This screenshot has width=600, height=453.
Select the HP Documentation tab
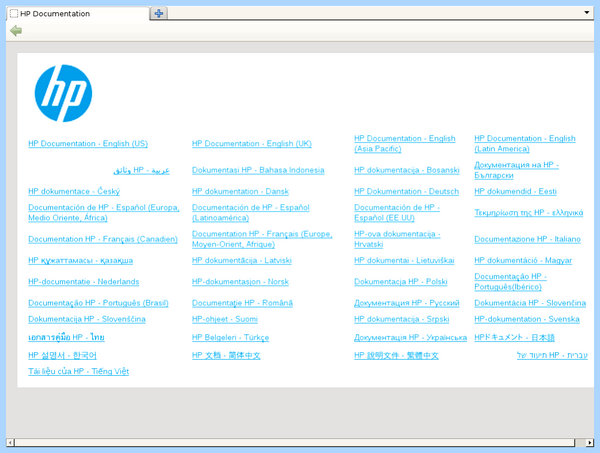coord(78,14)
